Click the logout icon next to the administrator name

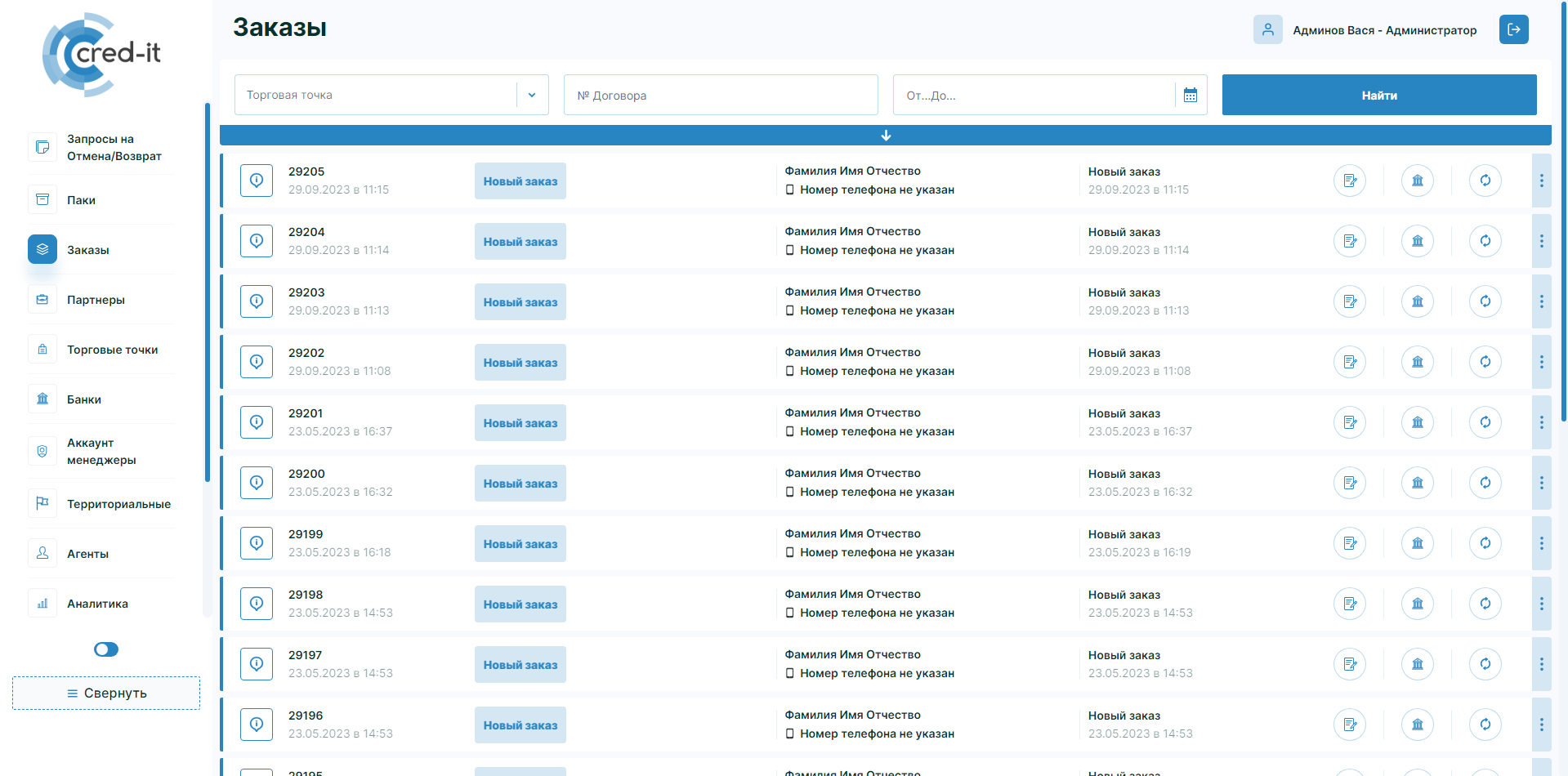tap(1513, 29)
